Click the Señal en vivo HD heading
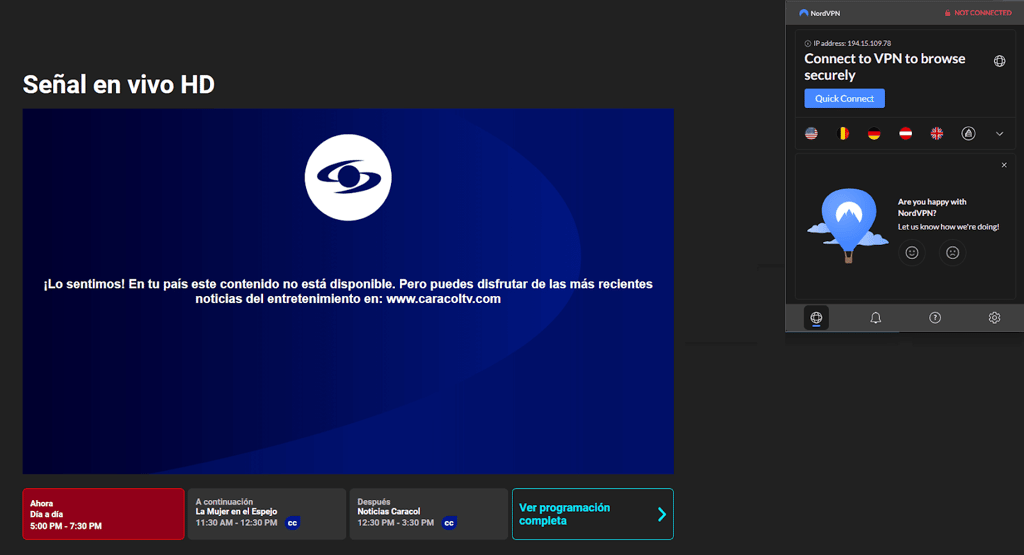Image resolution: width=1024 pixels, height=555 pixels. pyautogui.click(x=119, y=84)
